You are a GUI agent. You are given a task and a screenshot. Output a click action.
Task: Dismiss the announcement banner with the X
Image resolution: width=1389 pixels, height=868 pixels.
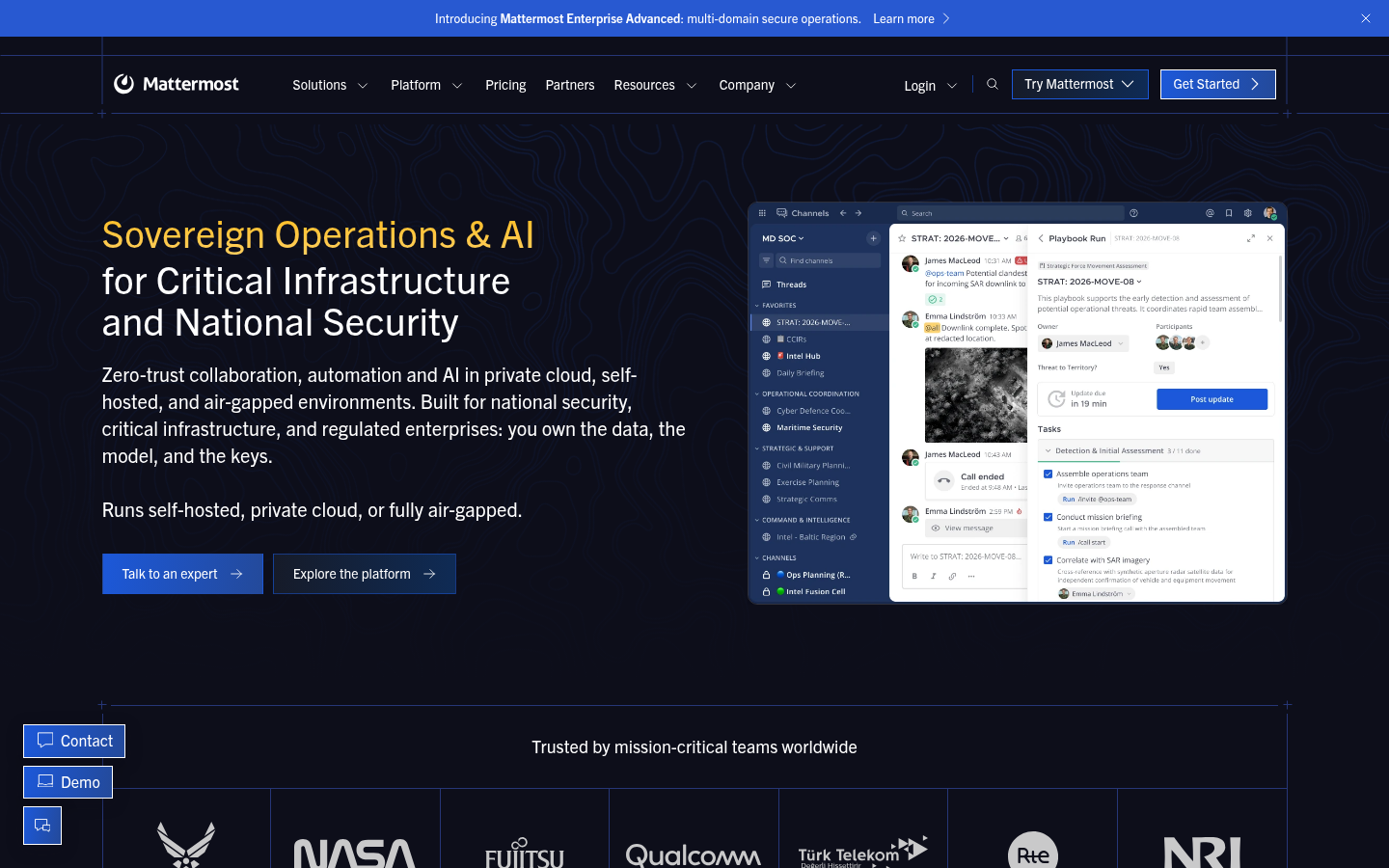click(x=1366, y=18)
